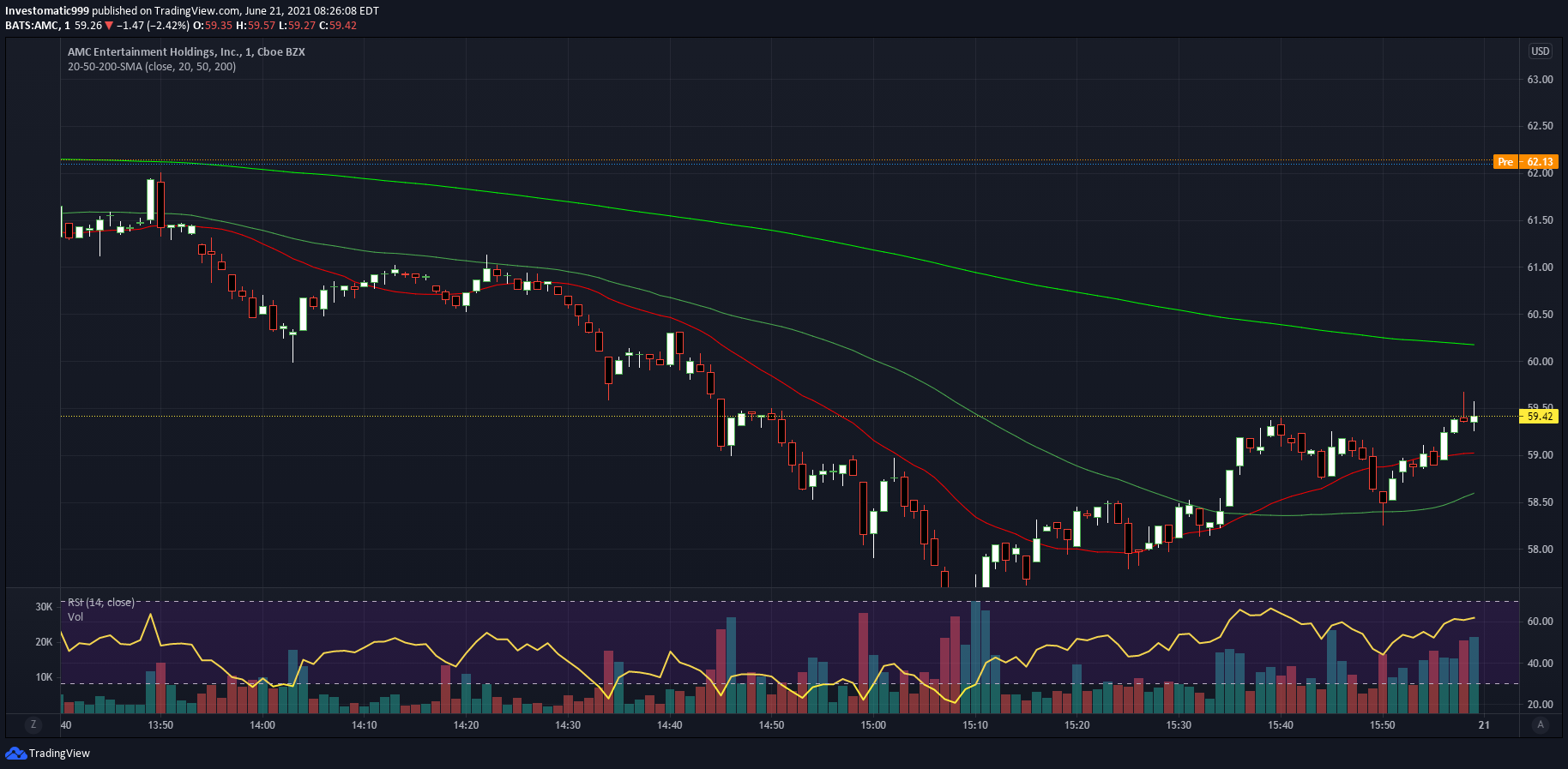Click the C:59.42 close value in the header
This screenshot has width=1568, height=769.
tap(338, 26)
